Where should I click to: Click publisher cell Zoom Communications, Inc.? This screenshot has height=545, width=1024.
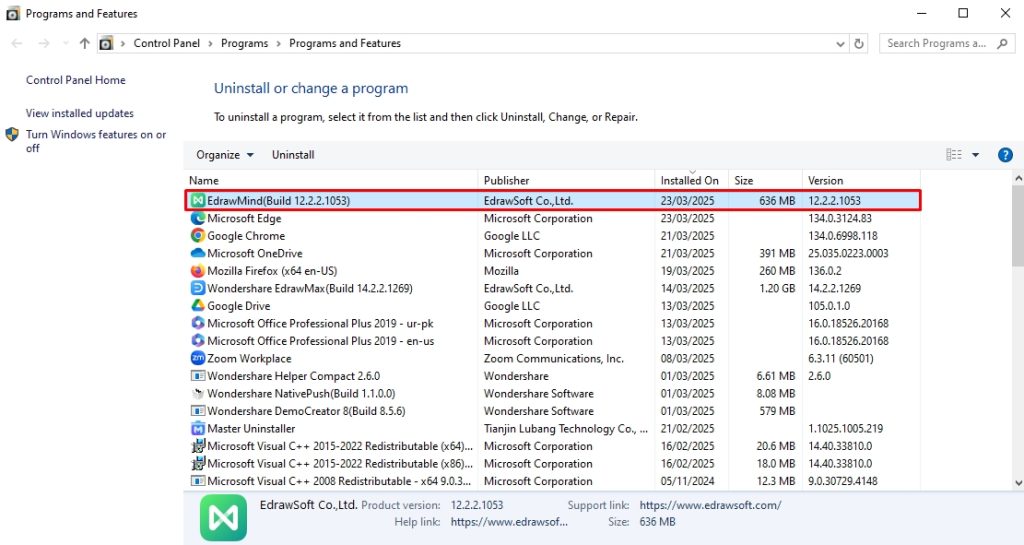554,358
